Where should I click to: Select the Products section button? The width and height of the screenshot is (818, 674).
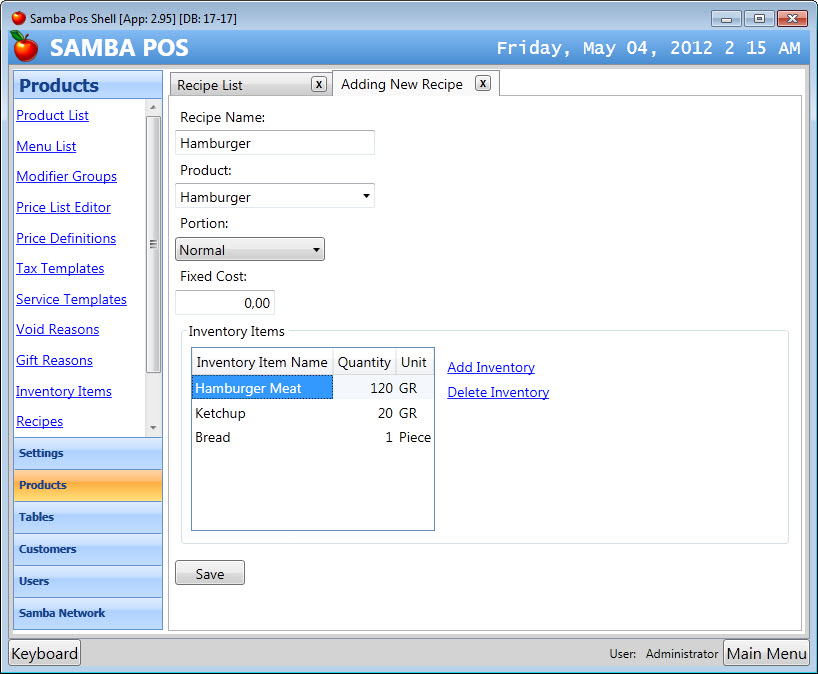click(x=88, y=485)
